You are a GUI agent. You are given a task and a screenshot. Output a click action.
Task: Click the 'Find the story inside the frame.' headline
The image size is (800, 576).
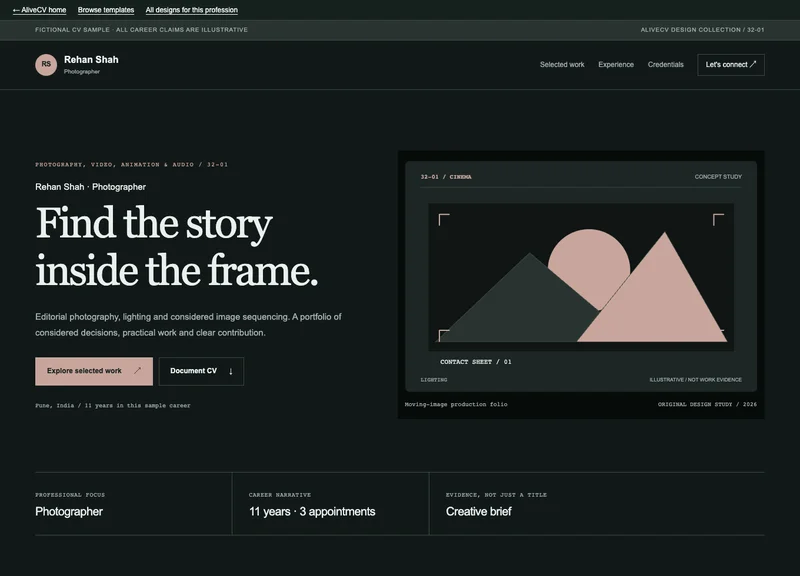coord(177,246)
